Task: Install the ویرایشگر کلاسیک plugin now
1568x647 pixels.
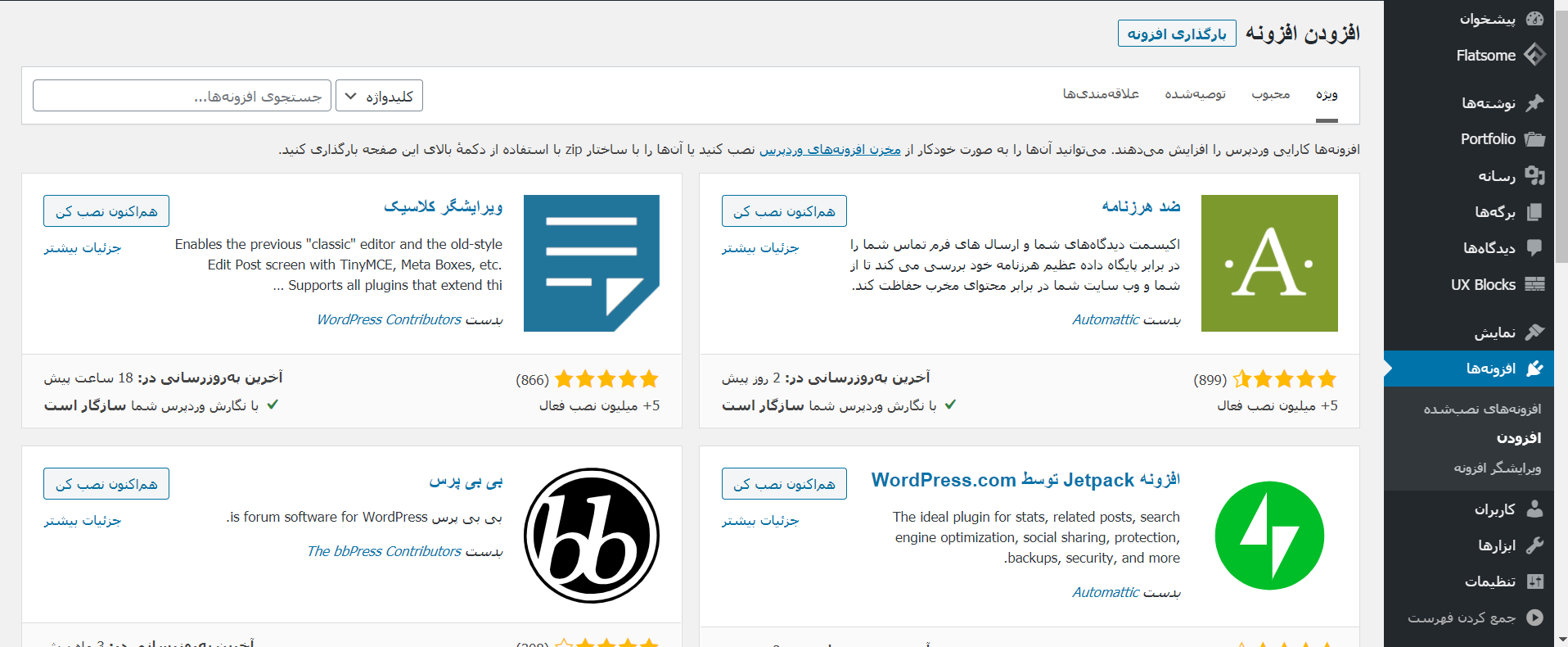Action: [106, 211]
